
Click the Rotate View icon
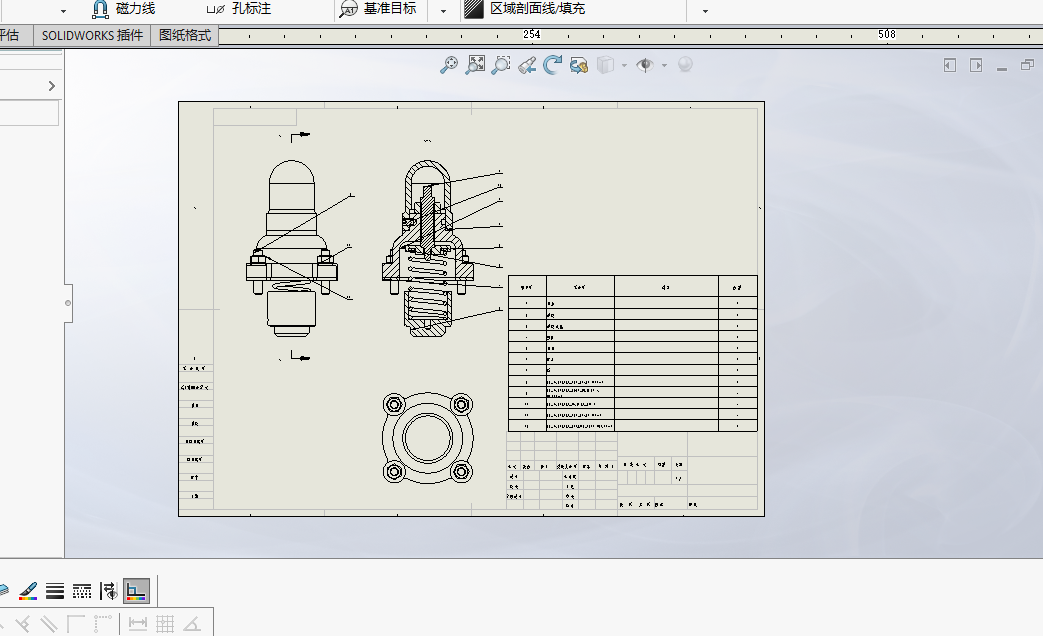click(x=552, y=64)
